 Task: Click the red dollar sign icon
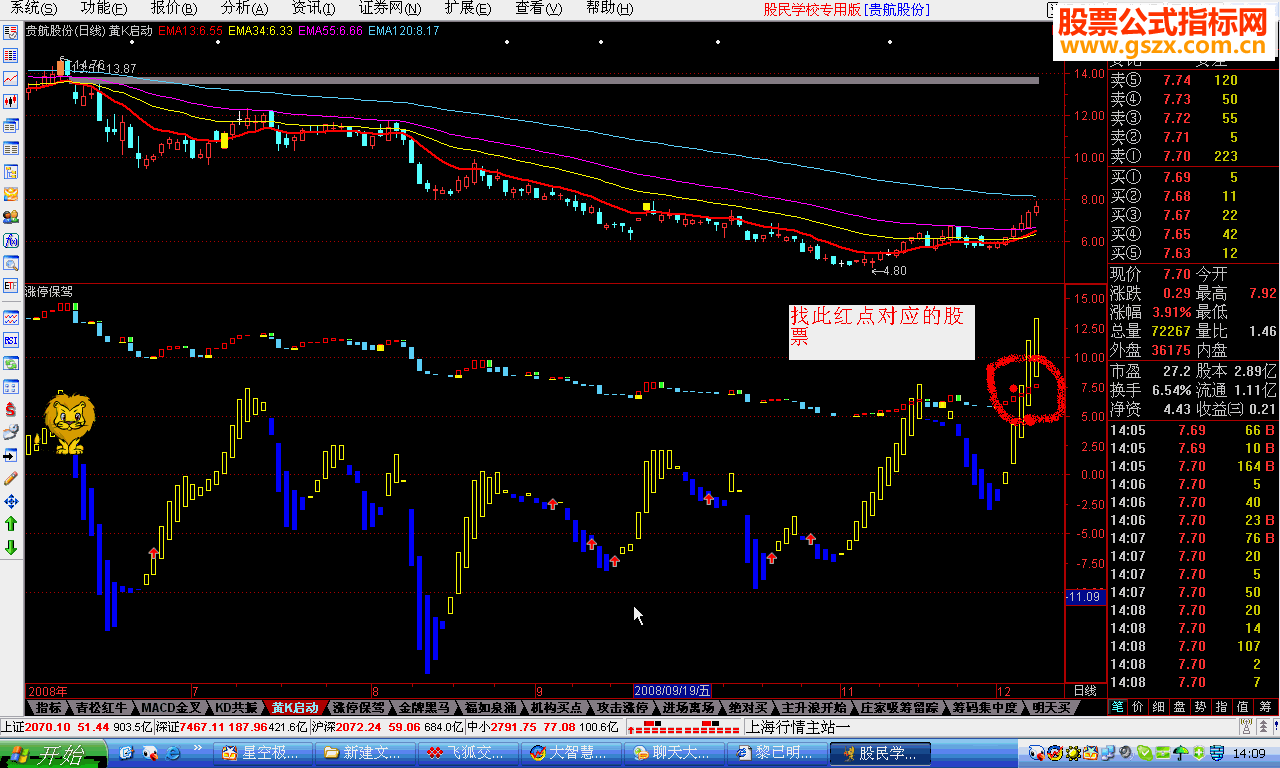(x=11, y=409)
